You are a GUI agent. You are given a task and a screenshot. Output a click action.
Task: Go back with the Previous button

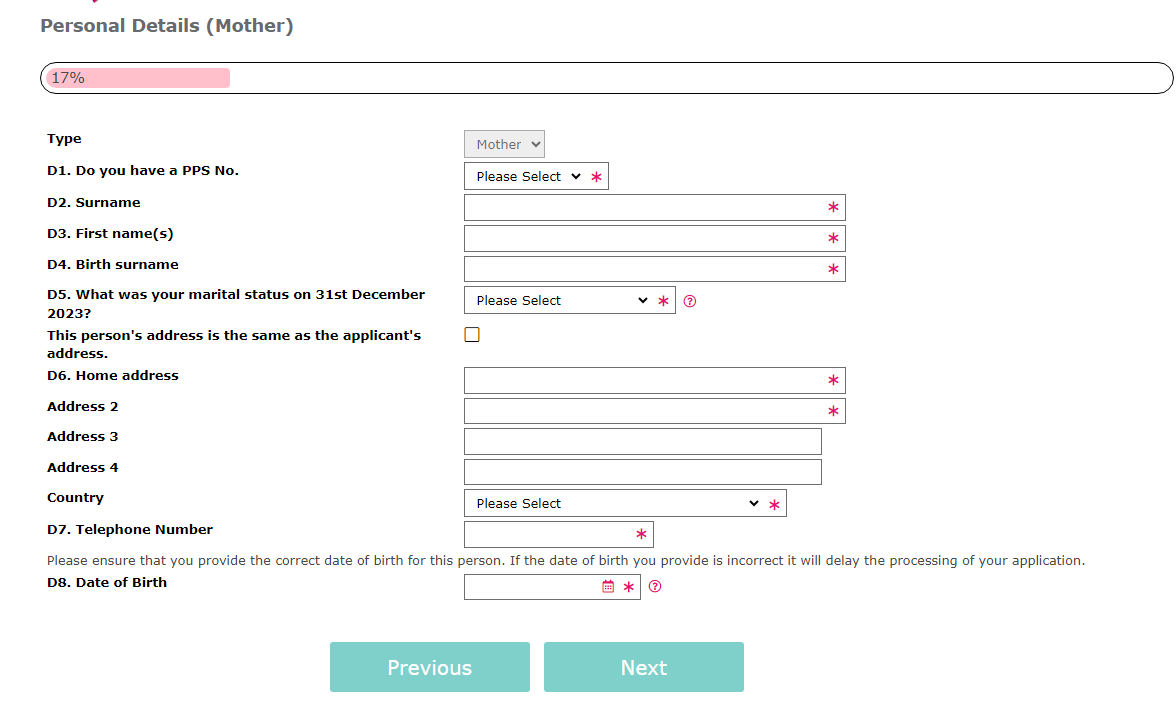pos(430,667)
